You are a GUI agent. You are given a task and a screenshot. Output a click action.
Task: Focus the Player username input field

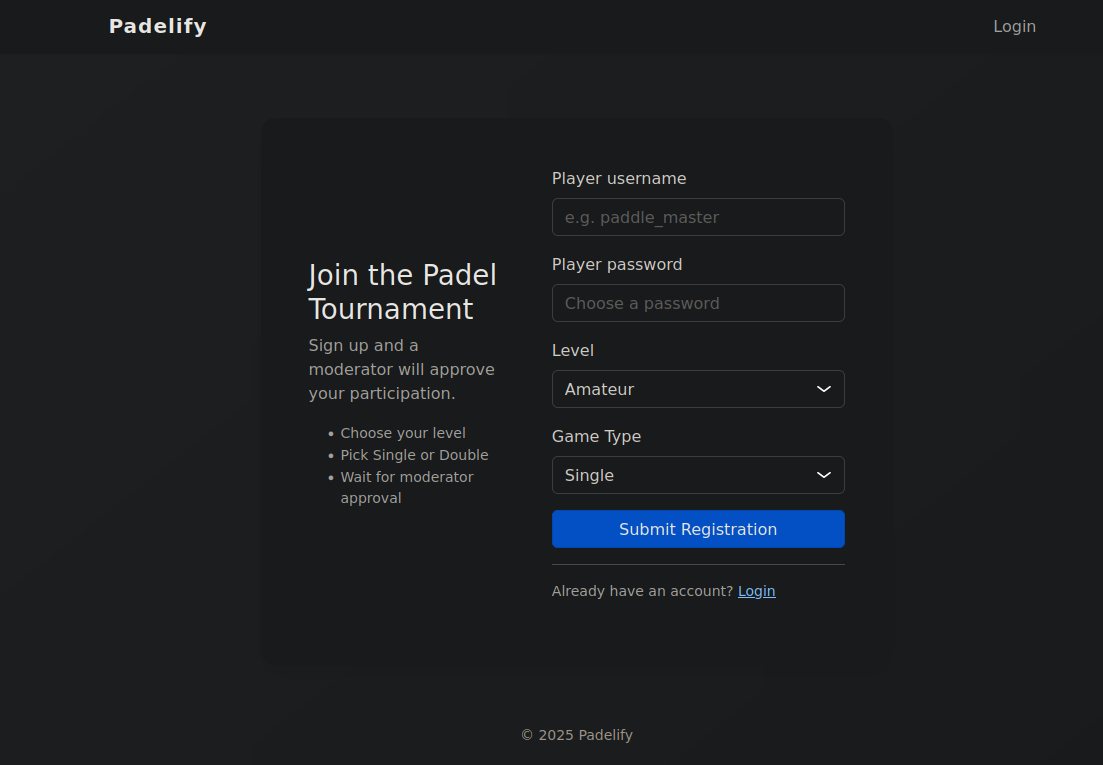697,217
